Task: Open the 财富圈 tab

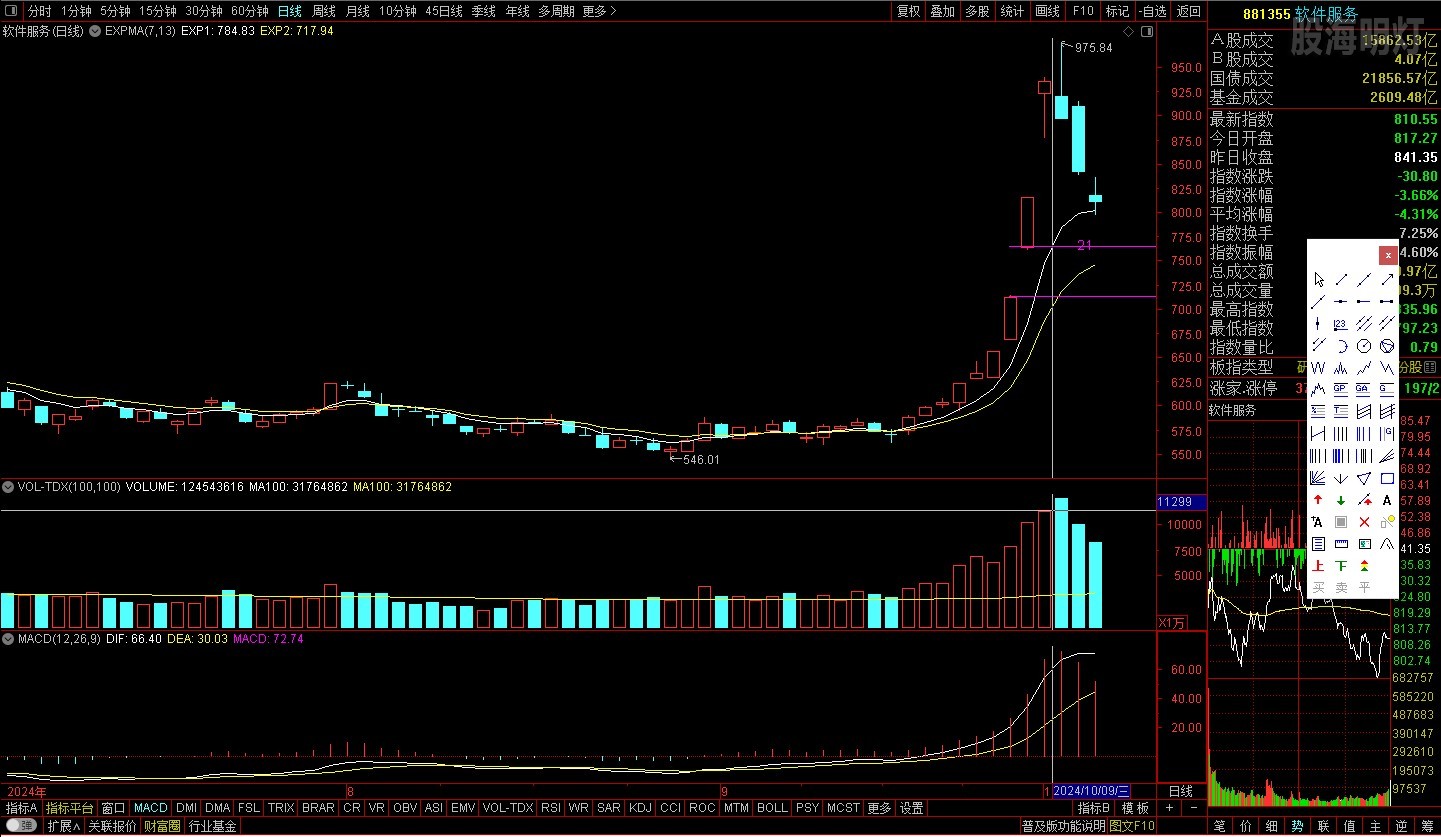Action: point(162,826)
